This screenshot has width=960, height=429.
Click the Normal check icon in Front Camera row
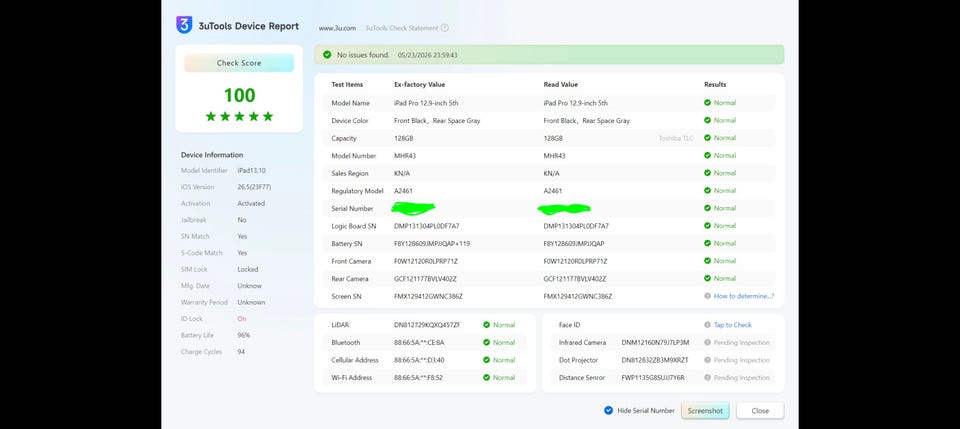(707, 261)
